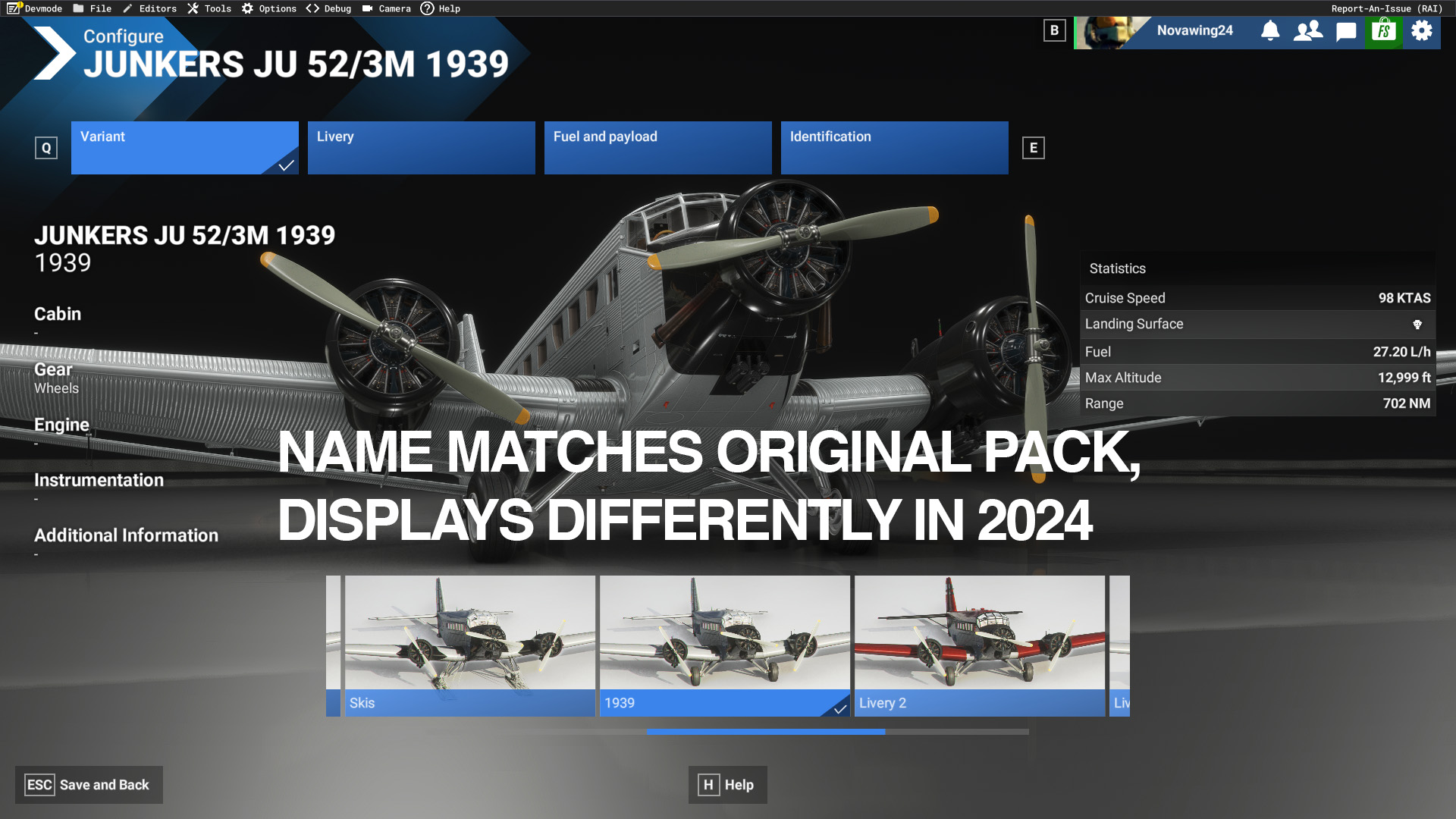The image size is (1456, 819).
Task: Select the Skis variant thumbnail
Action: [x=470, y=646]
